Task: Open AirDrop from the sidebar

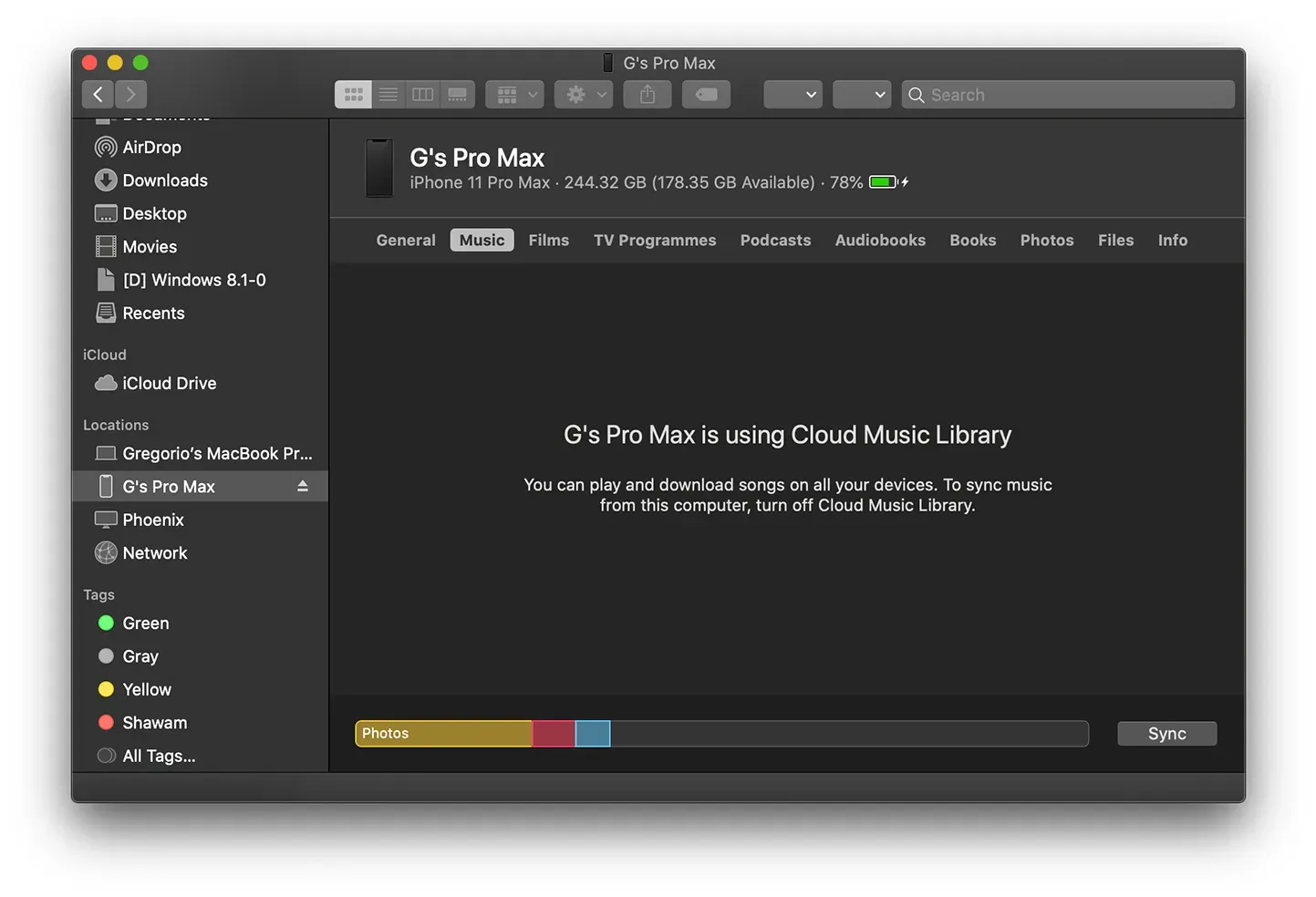Action: tap(152, 147)
